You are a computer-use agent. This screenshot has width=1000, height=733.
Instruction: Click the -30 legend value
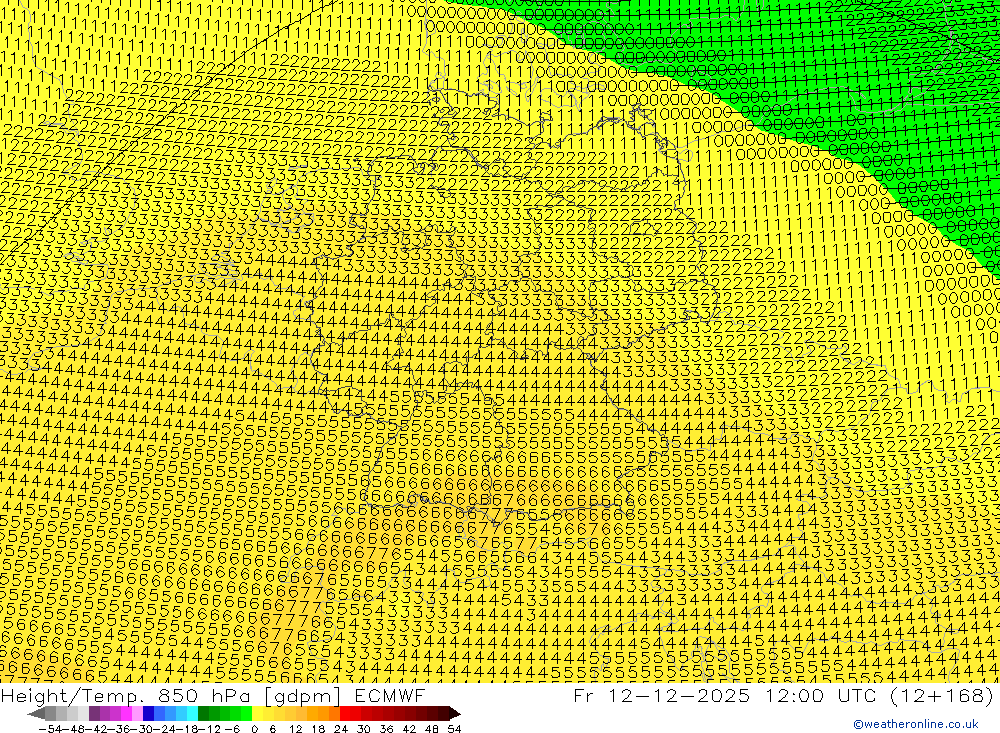[x=143, y=729]
